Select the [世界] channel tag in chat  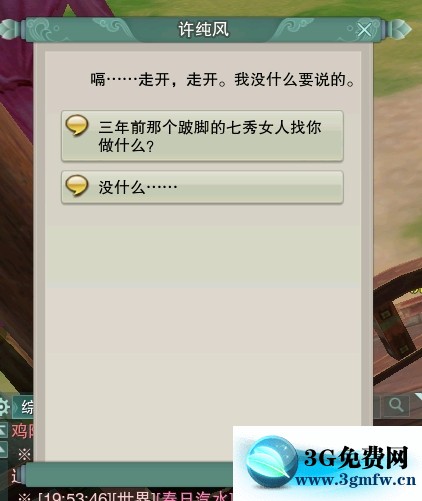pos(132,497)
